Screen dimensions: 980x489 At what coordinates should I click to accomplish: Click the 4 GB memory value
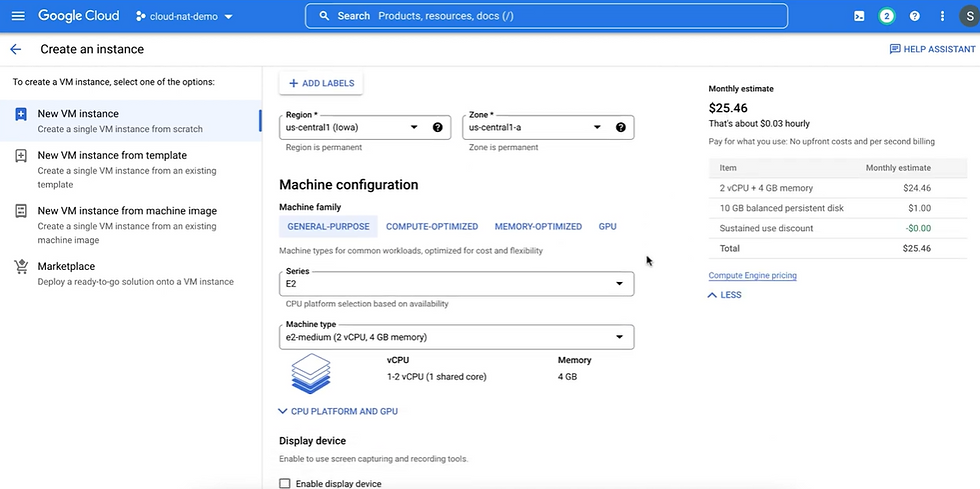click(x=567, y=377)
